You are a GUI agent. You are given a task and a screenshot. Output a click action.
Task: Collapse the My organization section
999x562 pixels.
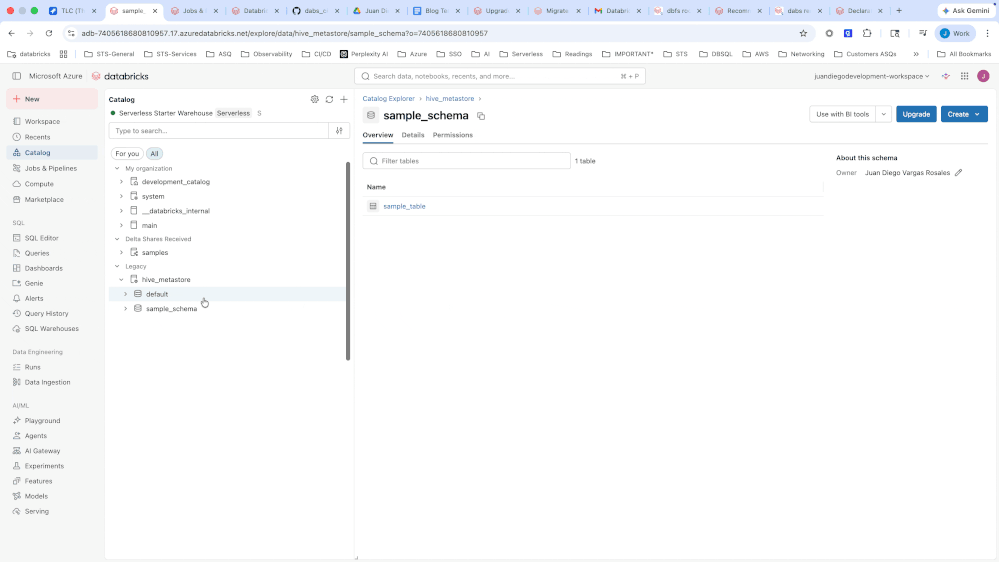[117, 168]
